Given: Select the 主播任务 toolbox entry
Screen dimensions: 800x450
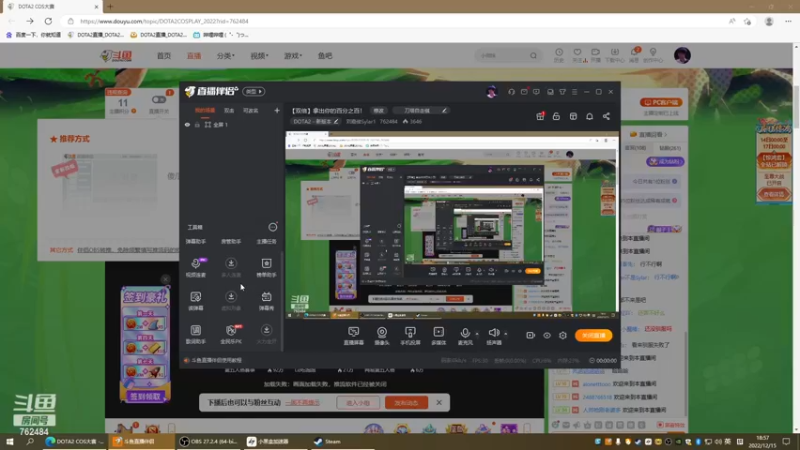Looking at the screenshot, I should point(266,241).
